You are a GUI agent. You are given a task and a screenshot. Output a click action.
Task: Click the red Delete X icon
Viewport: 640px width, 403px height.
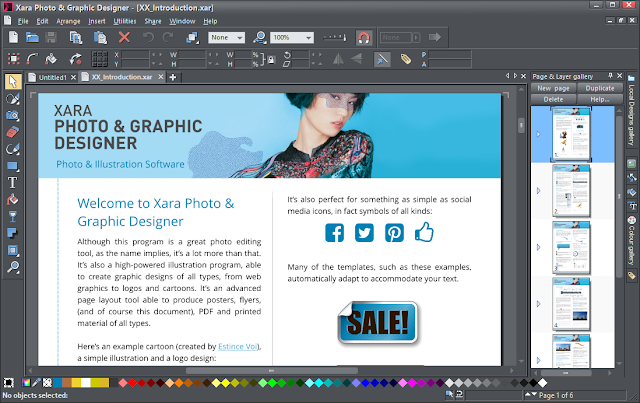pyautogui.click(x=124, y=38)
